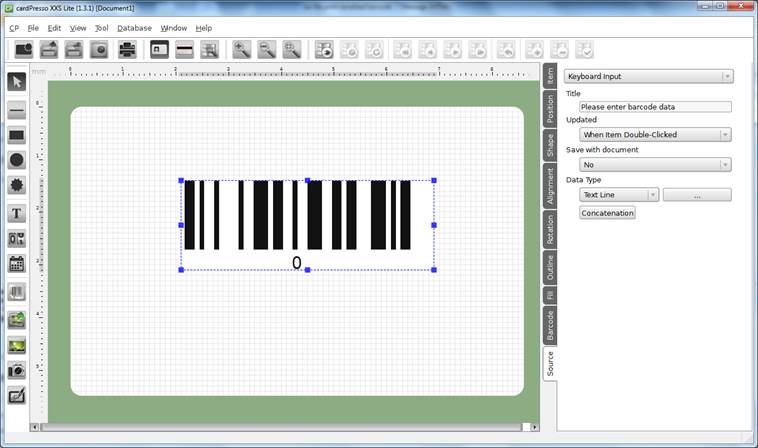
Task: Switch to the Fill tab
Action: pos(550,295)
